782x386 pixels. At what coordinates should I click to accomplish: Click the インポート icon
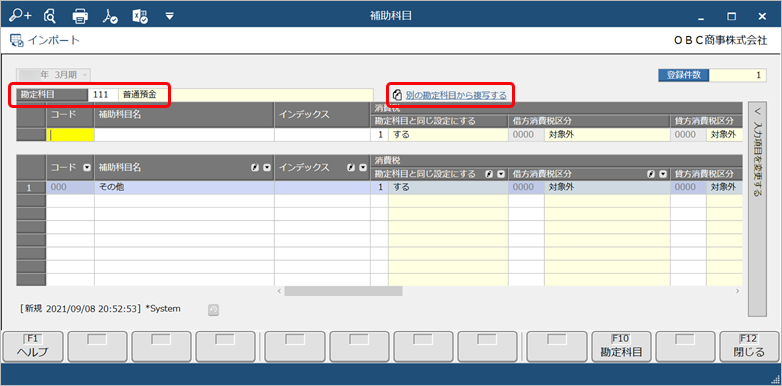[16, 40]
